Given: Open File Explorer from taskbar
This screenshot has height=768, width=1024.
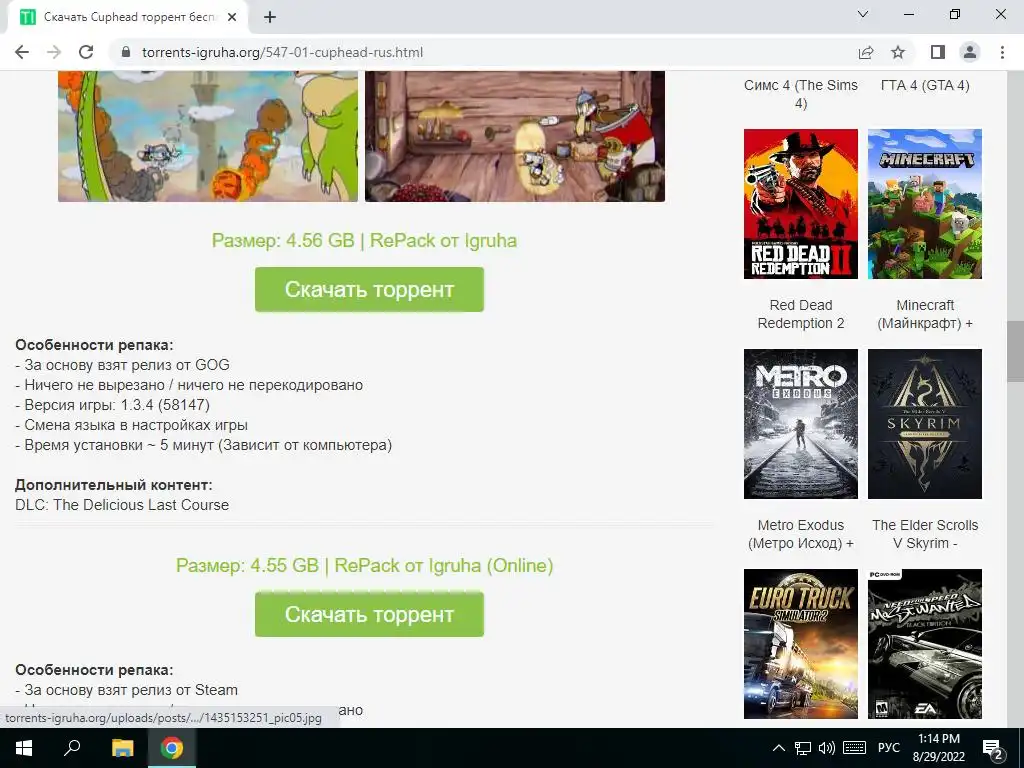Looking at the screenshot, I should pos(122,748).
